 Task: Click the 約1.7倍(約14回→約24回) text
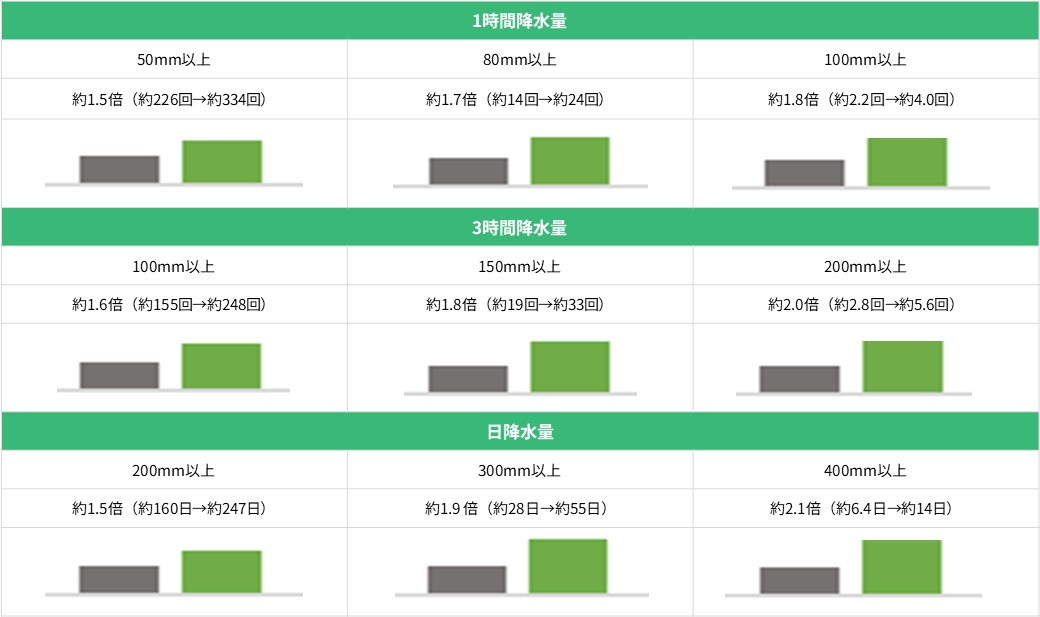coord(516,100)
